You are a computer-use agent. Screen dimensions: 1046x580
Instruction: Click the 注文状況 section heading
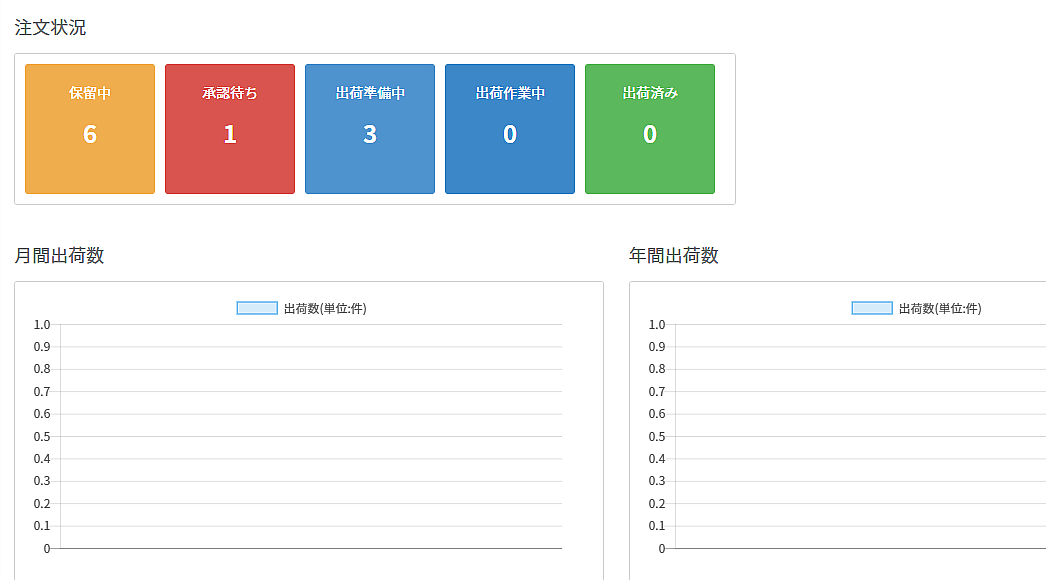50,28
